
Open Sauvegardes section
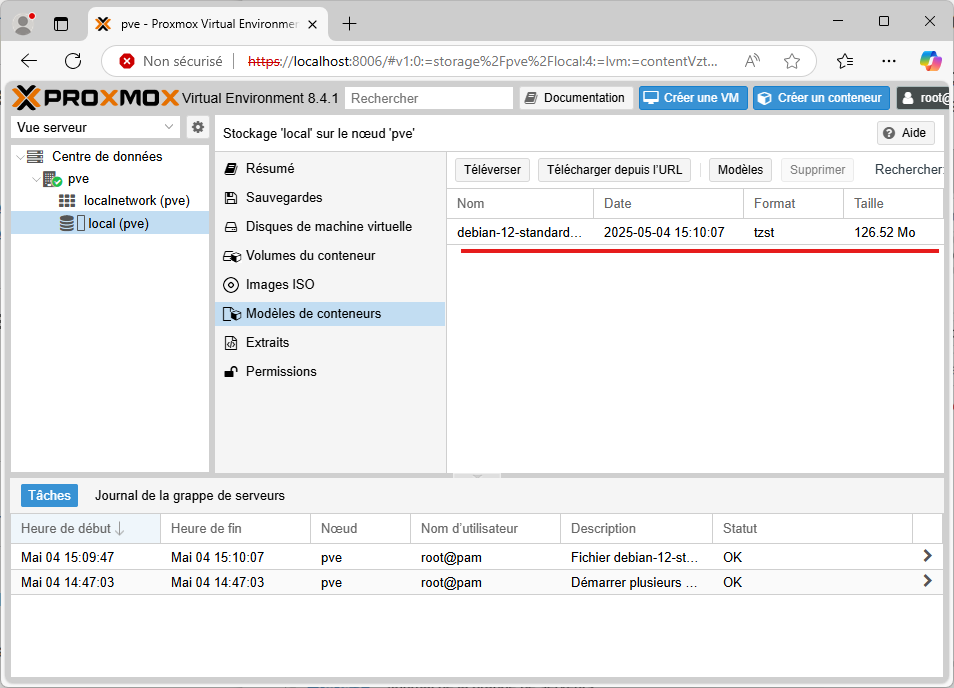pos(330,198)
